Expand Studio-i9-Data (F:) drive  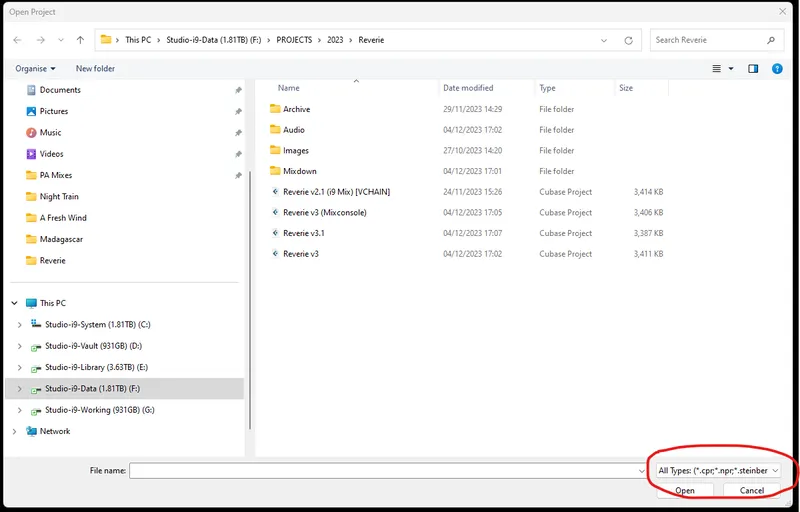[19, 389]
